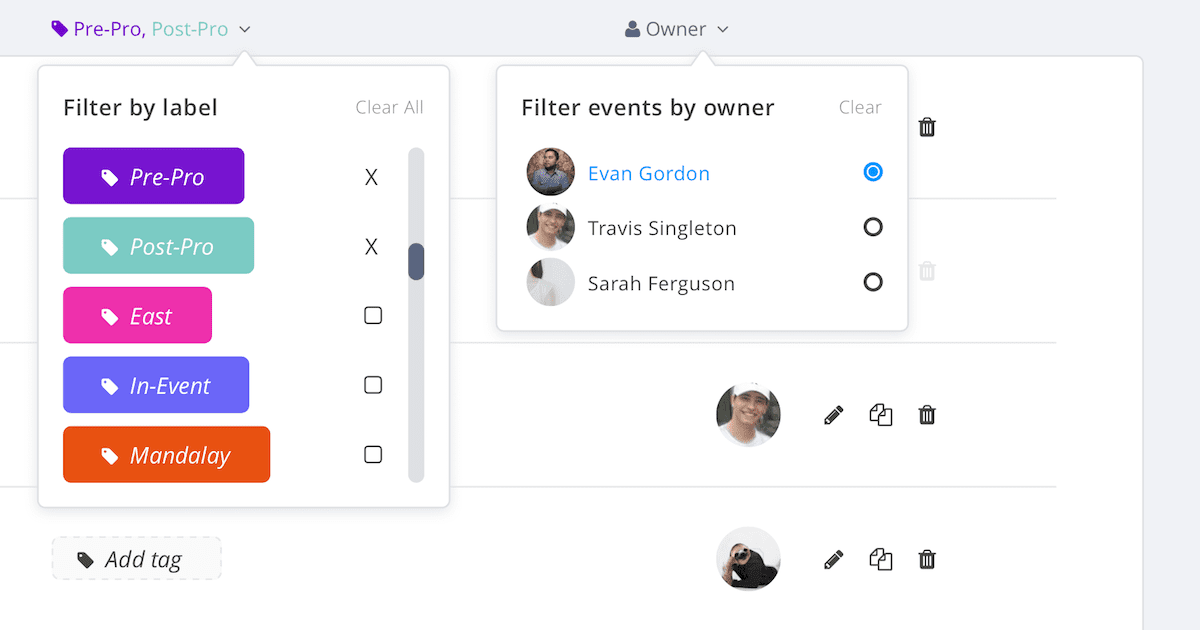Click the duplicate icon on the bottom event row

click(x=880, y=559)
